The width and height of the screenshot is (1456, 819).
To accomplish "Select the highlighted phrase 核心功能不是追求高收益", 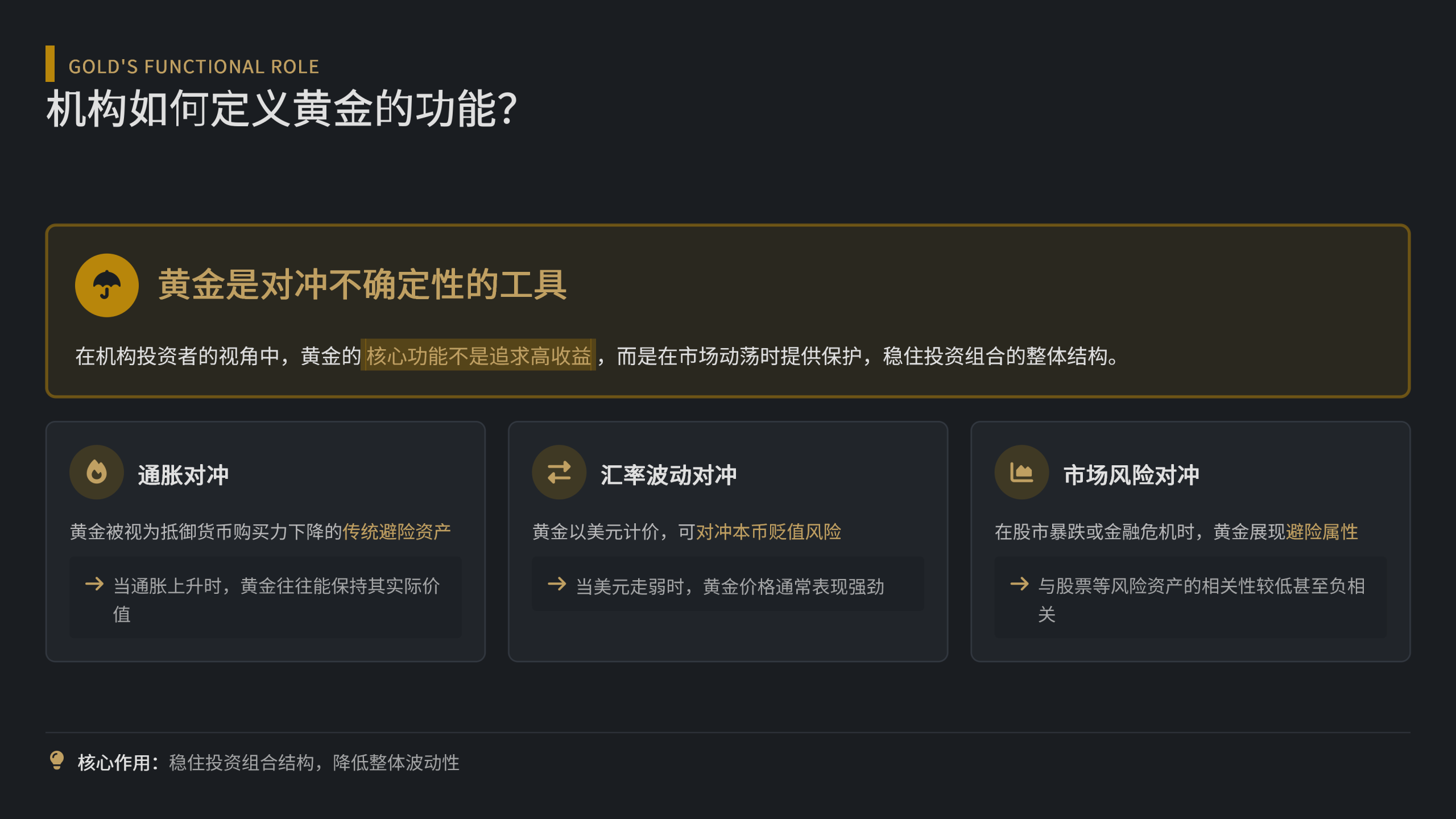I will tap(478, 356).
